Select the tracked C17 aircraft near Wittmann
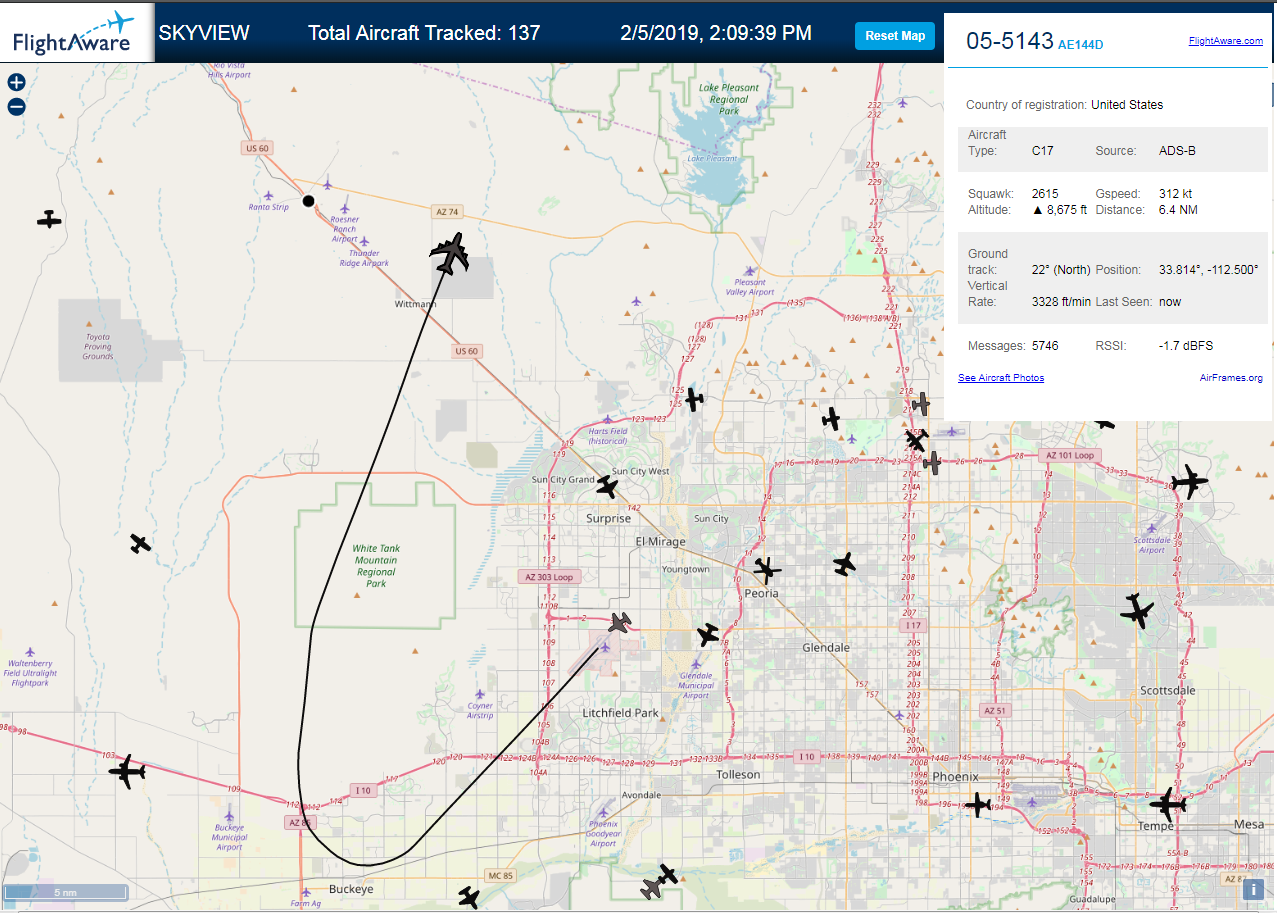Screen dimensions: 1277x913 pyautogui.click(x=451, y=254)
